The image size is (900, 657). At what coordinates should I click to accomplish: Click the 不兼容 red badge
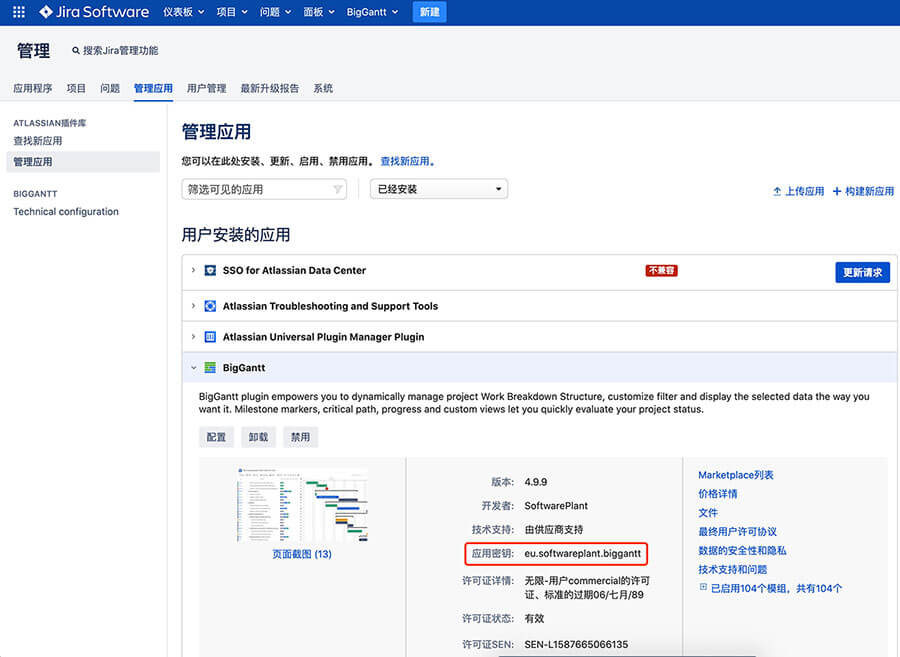661,270
